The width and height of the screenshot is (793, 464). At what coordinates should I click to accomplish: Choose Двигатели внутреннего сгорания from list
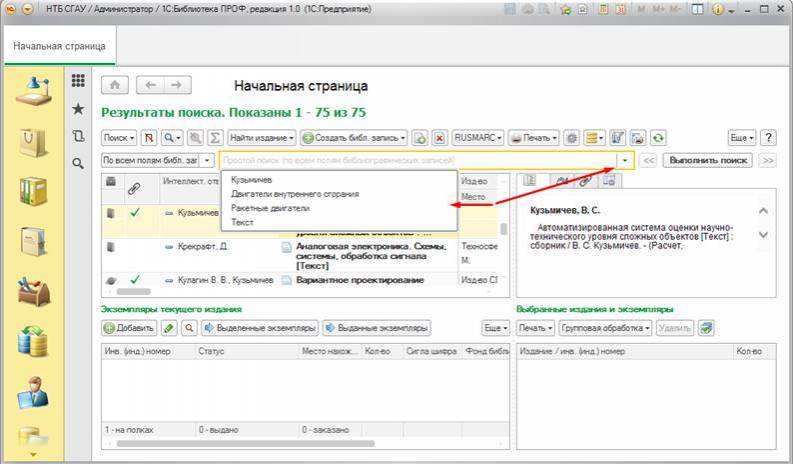point(294,194)
